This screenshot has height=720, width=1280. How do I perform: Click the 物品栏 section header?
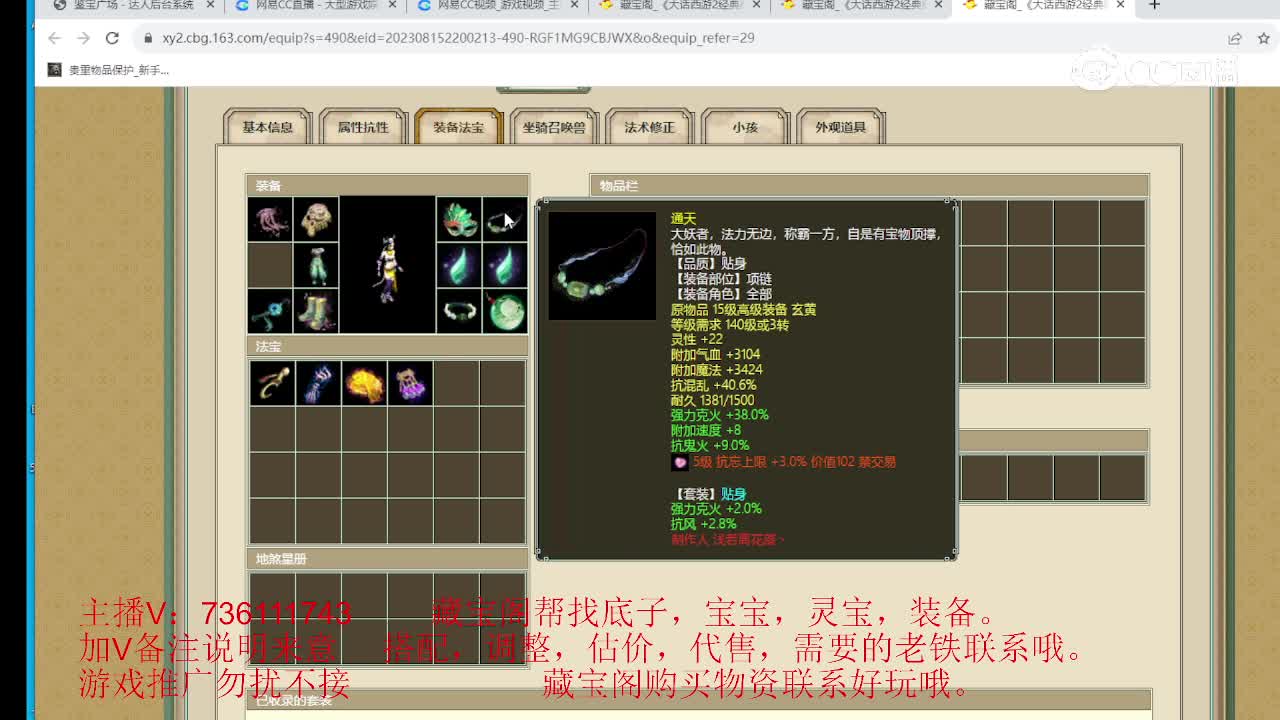[x=869, y=186]
